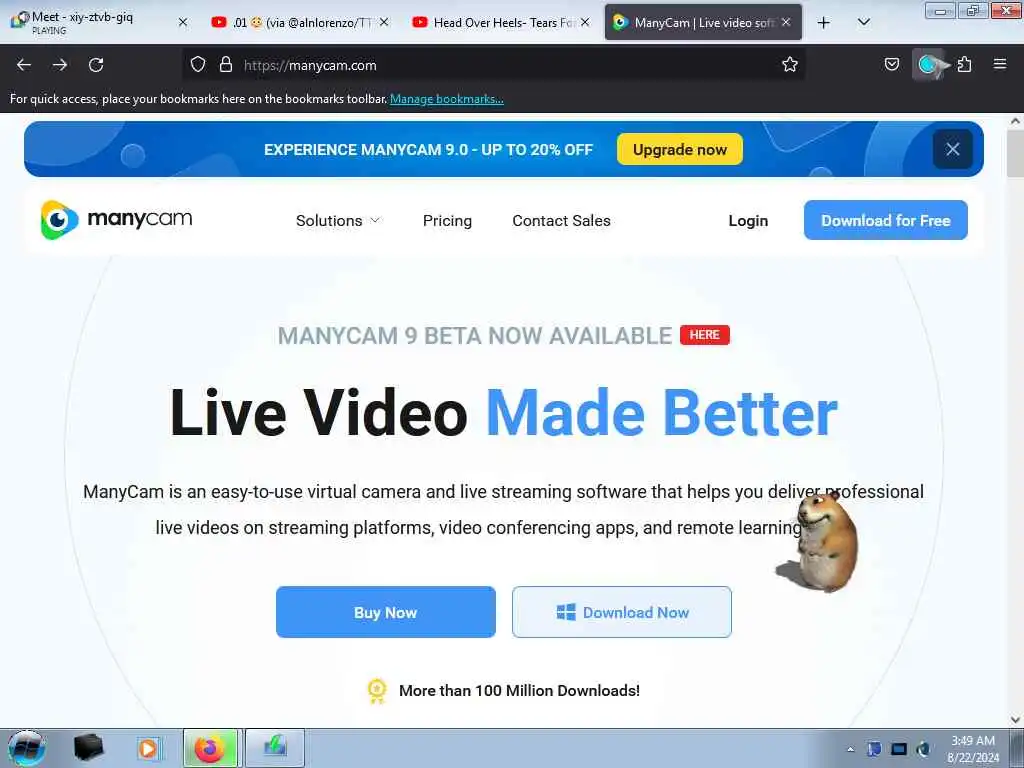Open Contact Sales page
The width and height of the screenshot is (1024, 768).
click(x=561, y=221)
